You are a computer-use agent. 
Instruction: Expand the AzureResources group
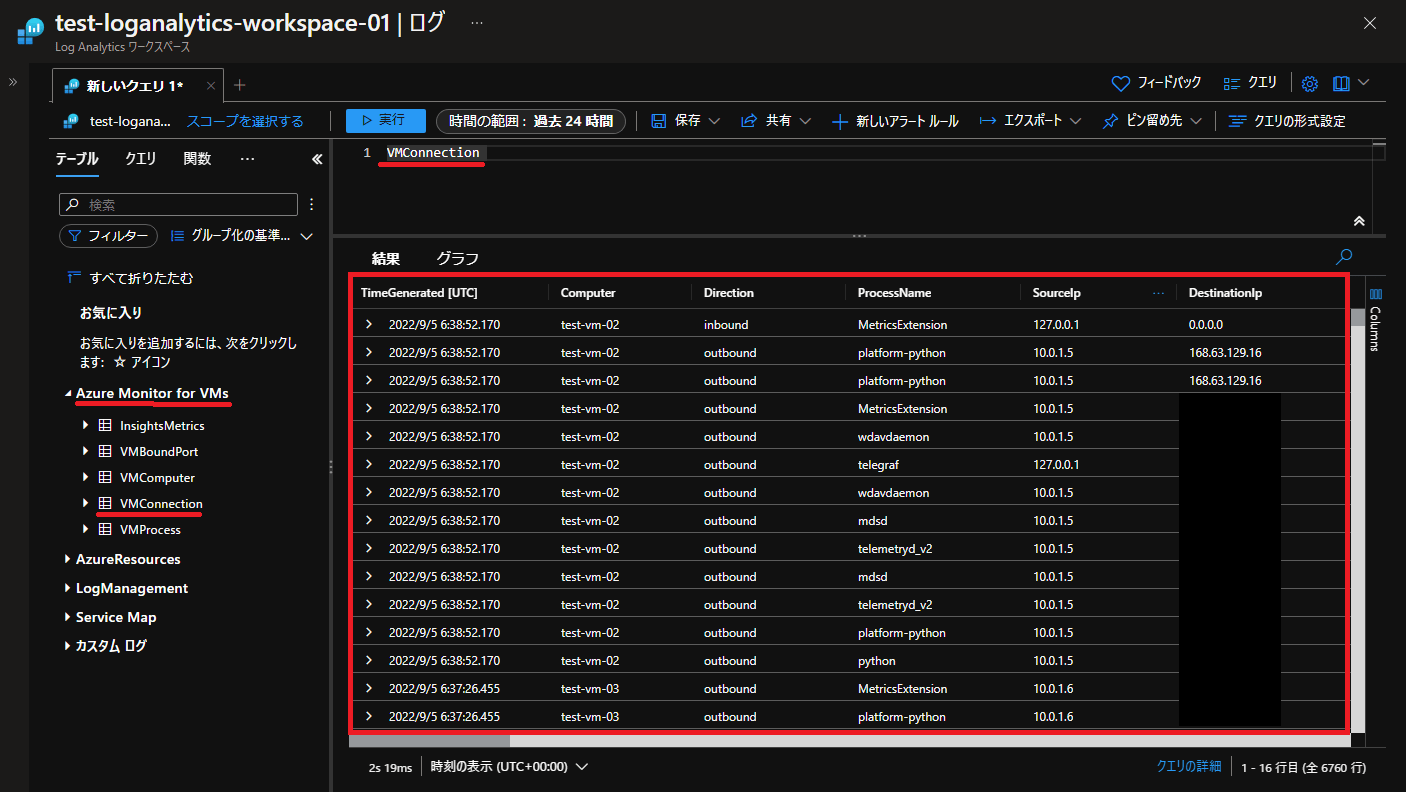(68, 559)
